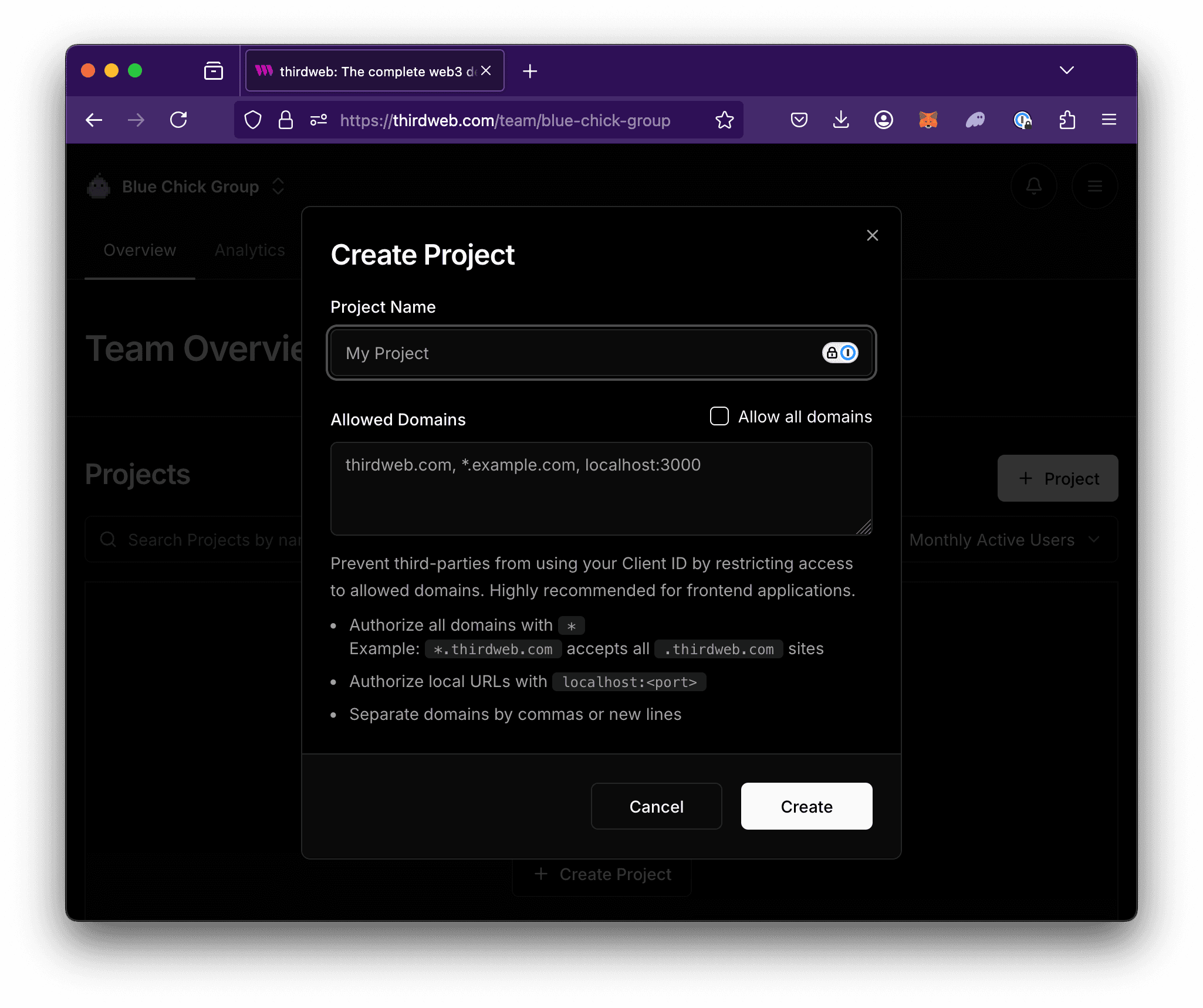Open thirdweb notifications bell
This screenshot has height=1008, width=1203.
click(1033, 186)
